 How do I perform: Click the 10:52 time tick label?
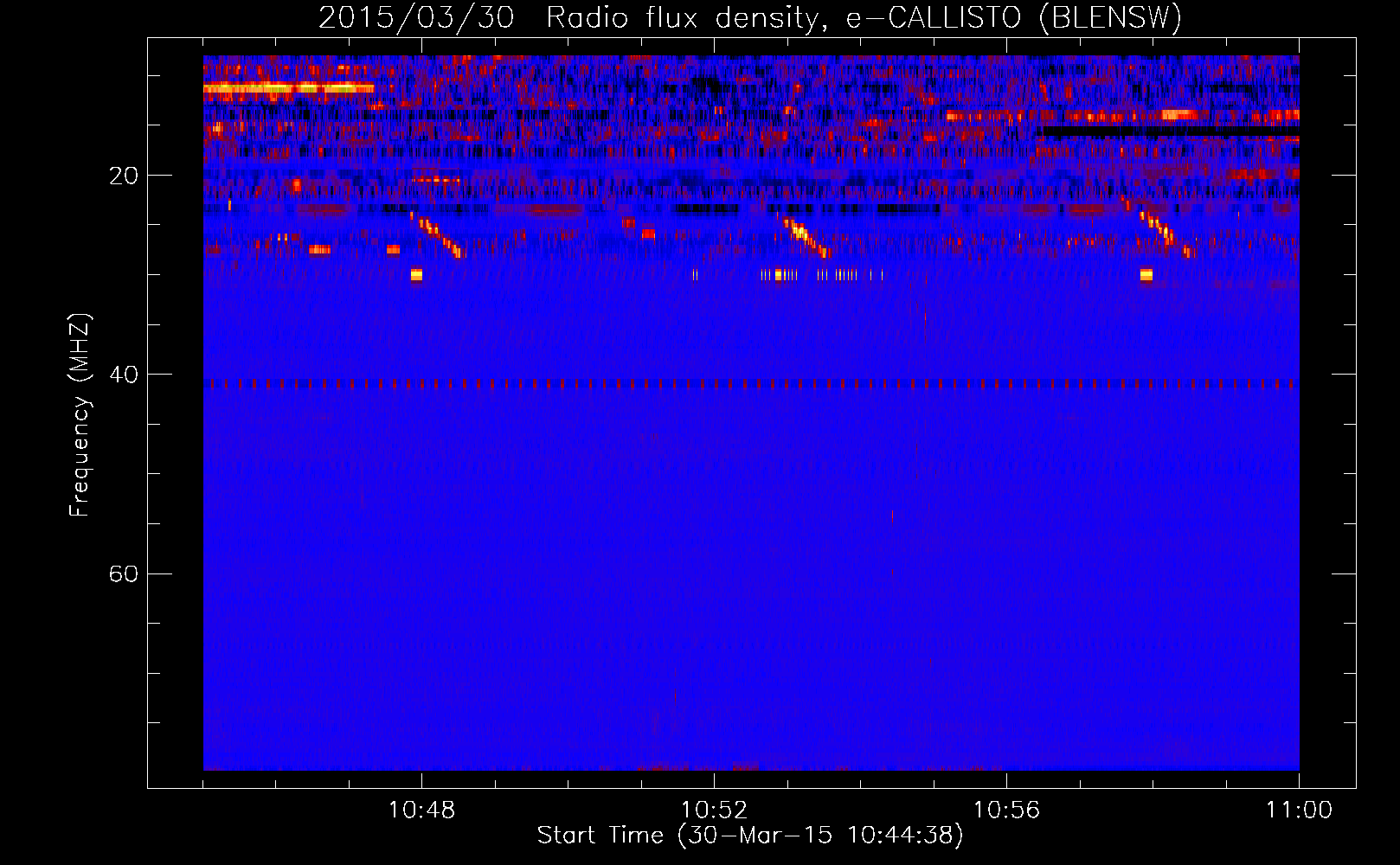pos(714,811)
